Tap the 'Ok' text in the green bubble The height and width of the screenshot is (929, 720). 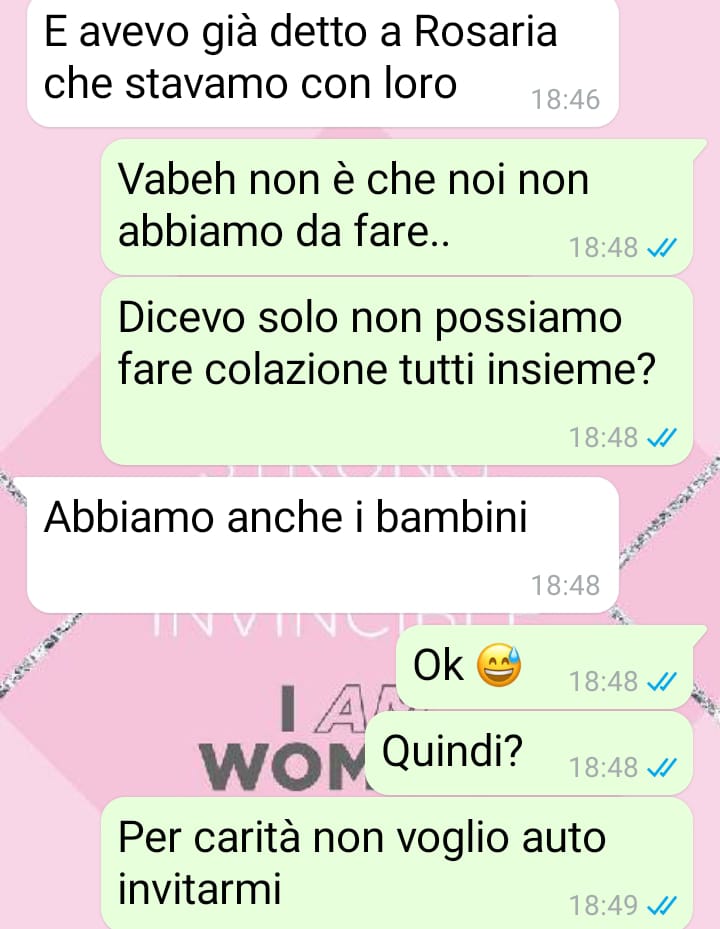pyautogui.click(x=438, y=665)
